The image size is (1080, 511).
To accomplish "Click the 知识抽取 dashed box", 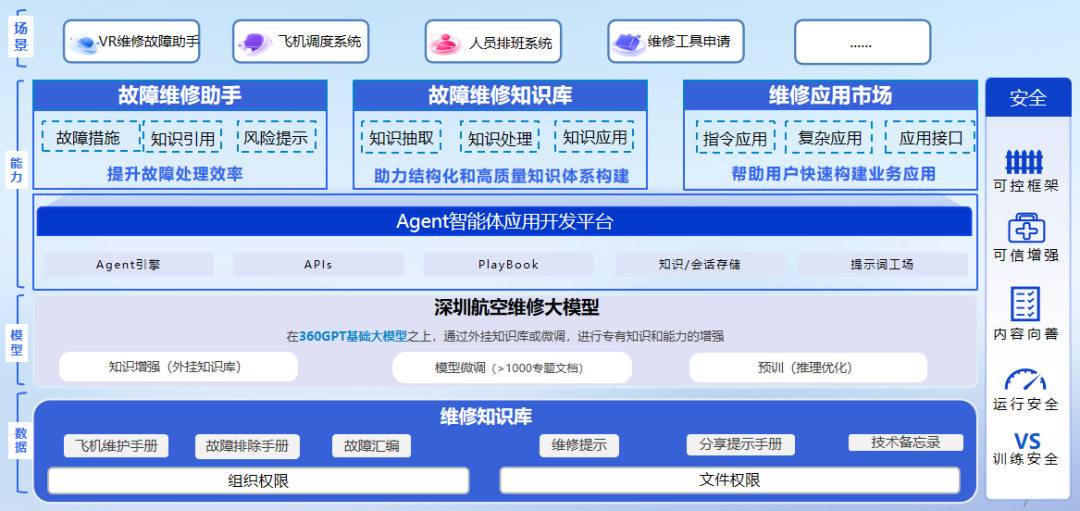I will click(401, 137).
